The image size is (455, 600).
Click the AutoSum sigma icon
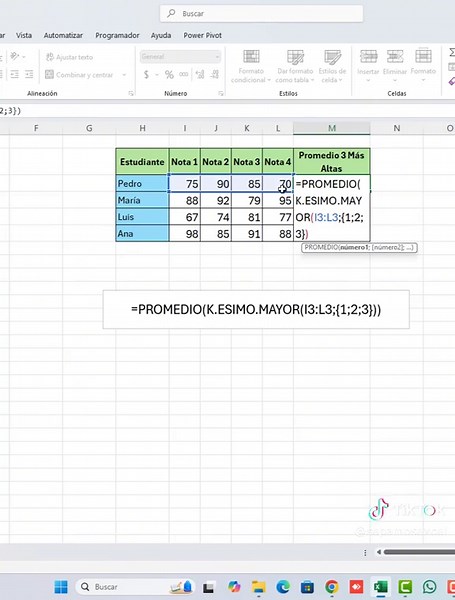[x=452, y=53]
